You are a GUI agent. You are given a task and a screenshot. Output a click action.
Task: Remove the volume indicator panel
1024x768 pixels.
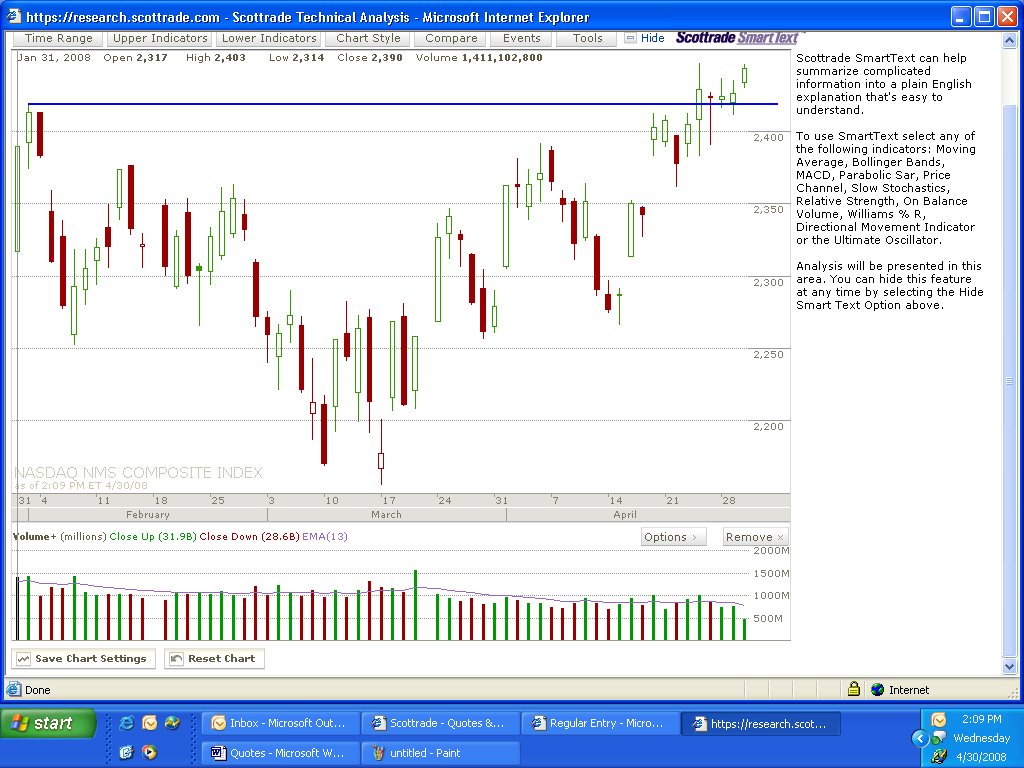[756, 537]
